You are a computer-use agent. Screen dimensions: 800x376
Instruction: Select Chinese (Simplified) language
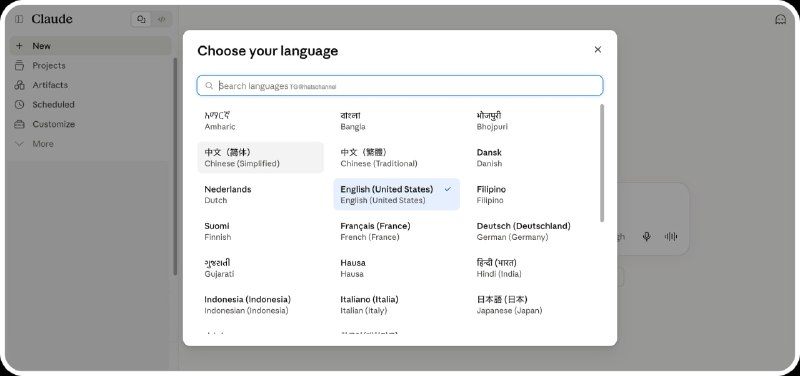(260, 158)
